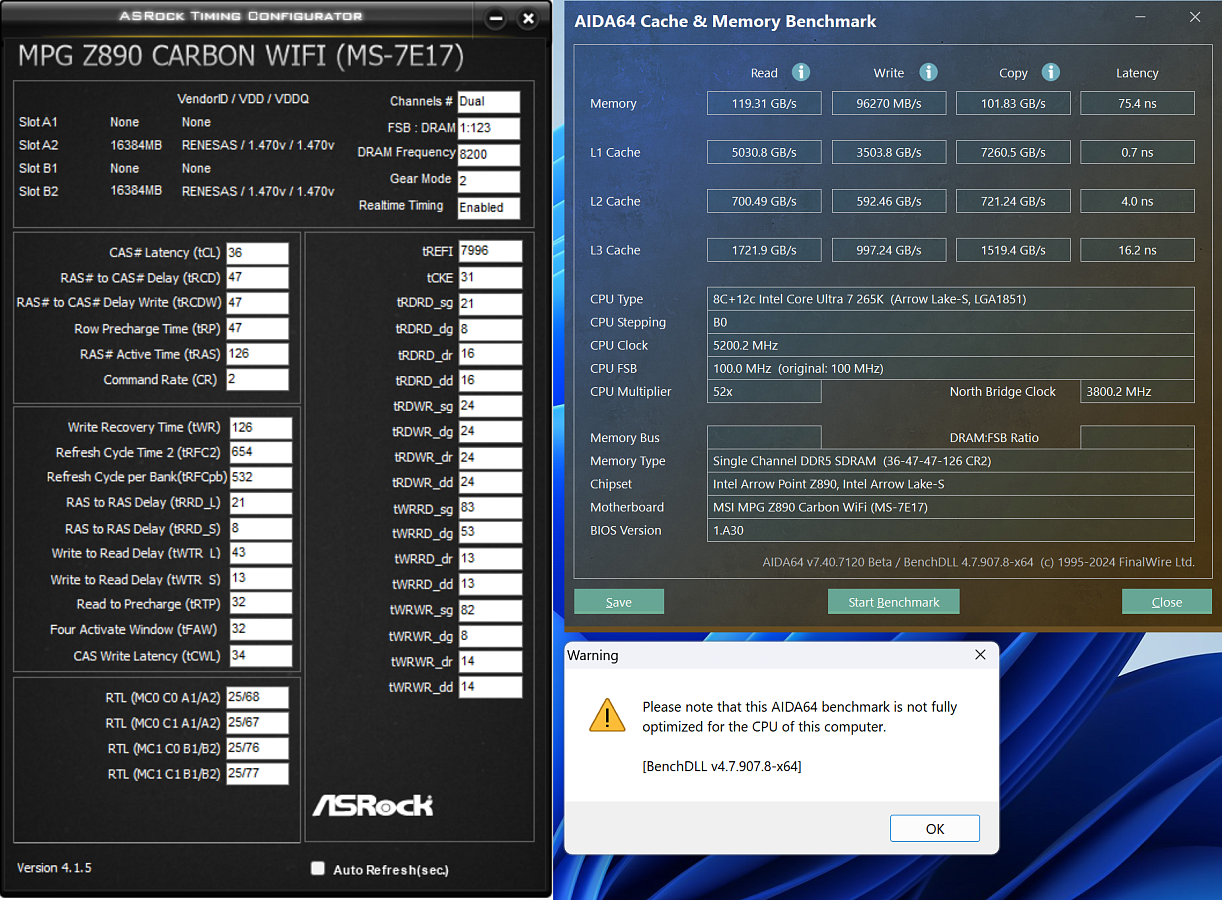Click the tREFI value field
This screenshot has width=1222, height=900.
tap(490, 251)
